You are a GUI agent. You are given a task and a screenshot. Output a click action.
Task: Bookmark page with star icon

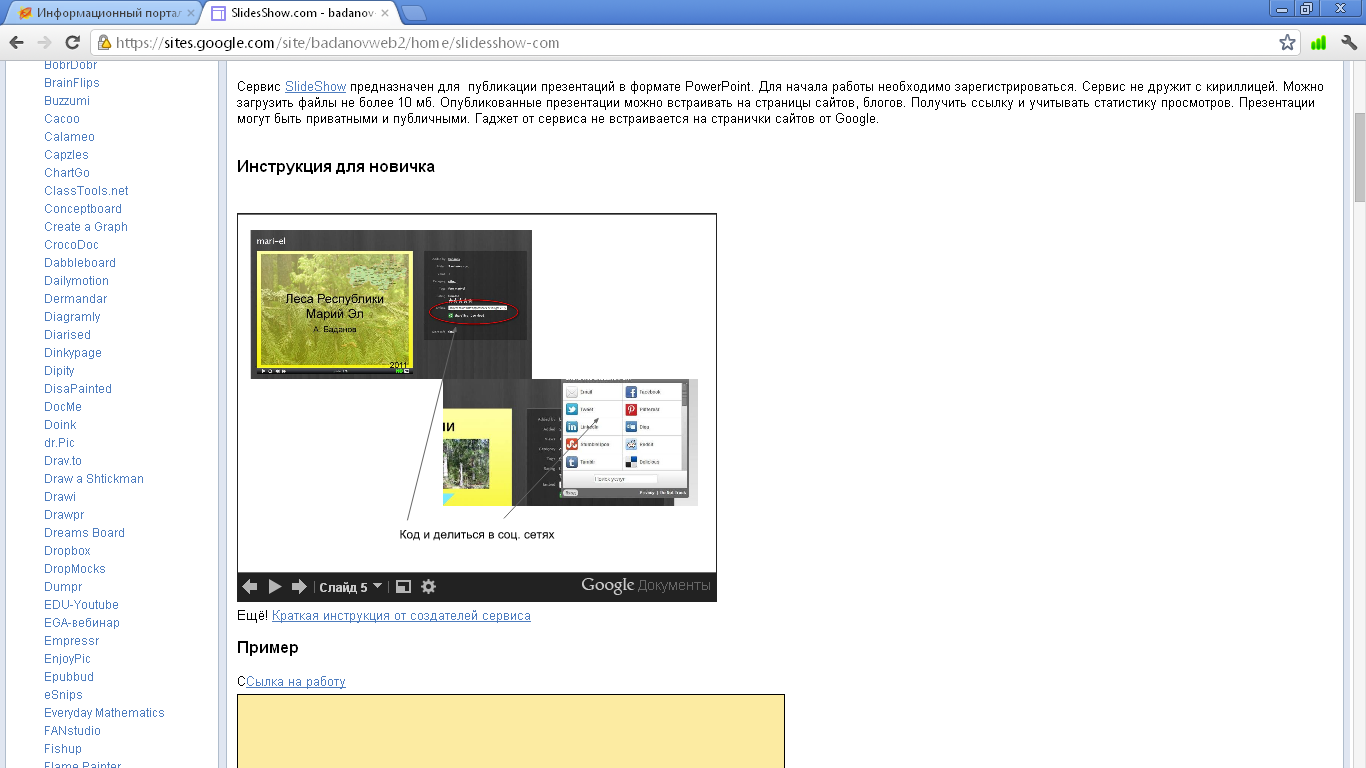point(1287,43)
